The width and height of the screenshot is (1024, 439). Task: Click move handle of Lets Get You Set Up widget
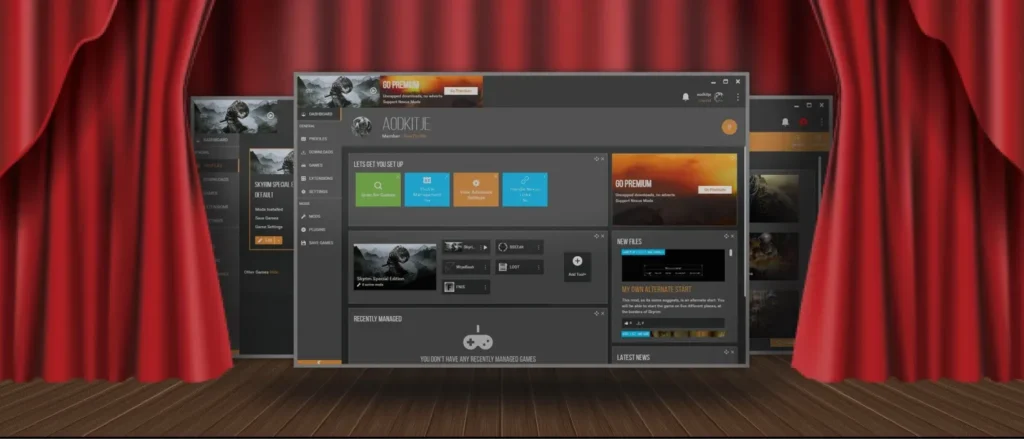(596, 159)
